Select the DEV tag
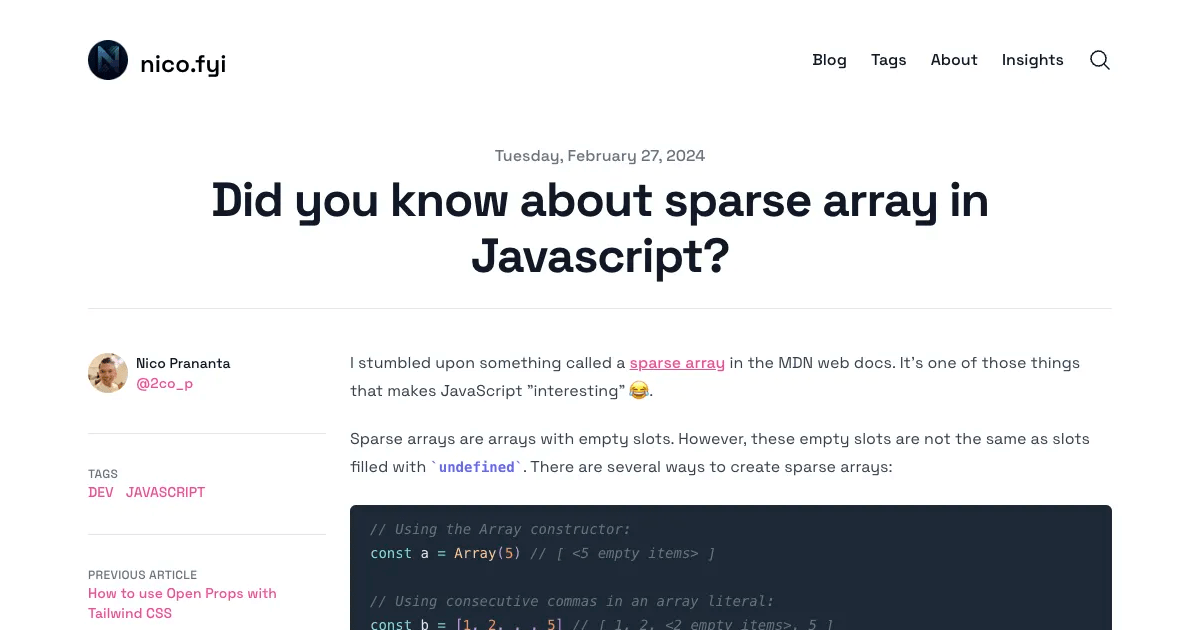The height and width of the screenshot is (630, 1200). point(101,492)
